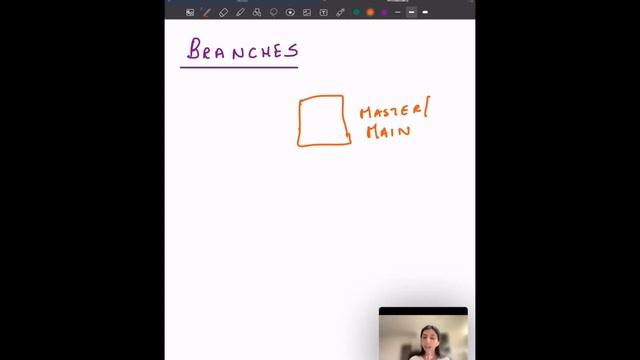Viewport: 640px width, 360px height.
Task: Click the presenter webcam thumbnail
Action: tap(423, 333)
